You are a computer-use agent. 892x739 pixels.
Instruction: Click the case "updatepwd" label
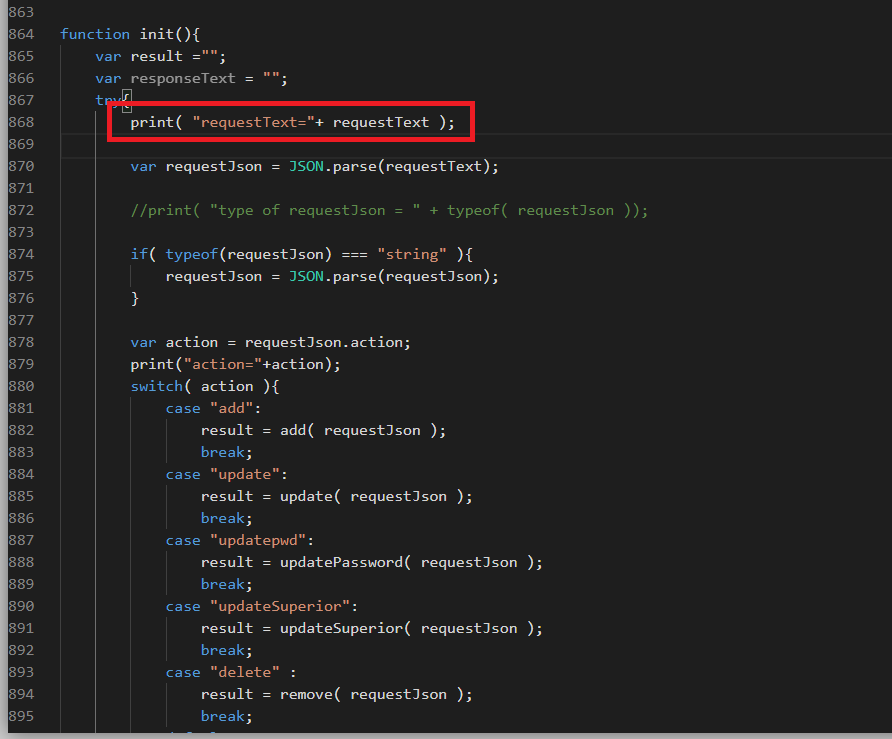[x=235, y=540]
